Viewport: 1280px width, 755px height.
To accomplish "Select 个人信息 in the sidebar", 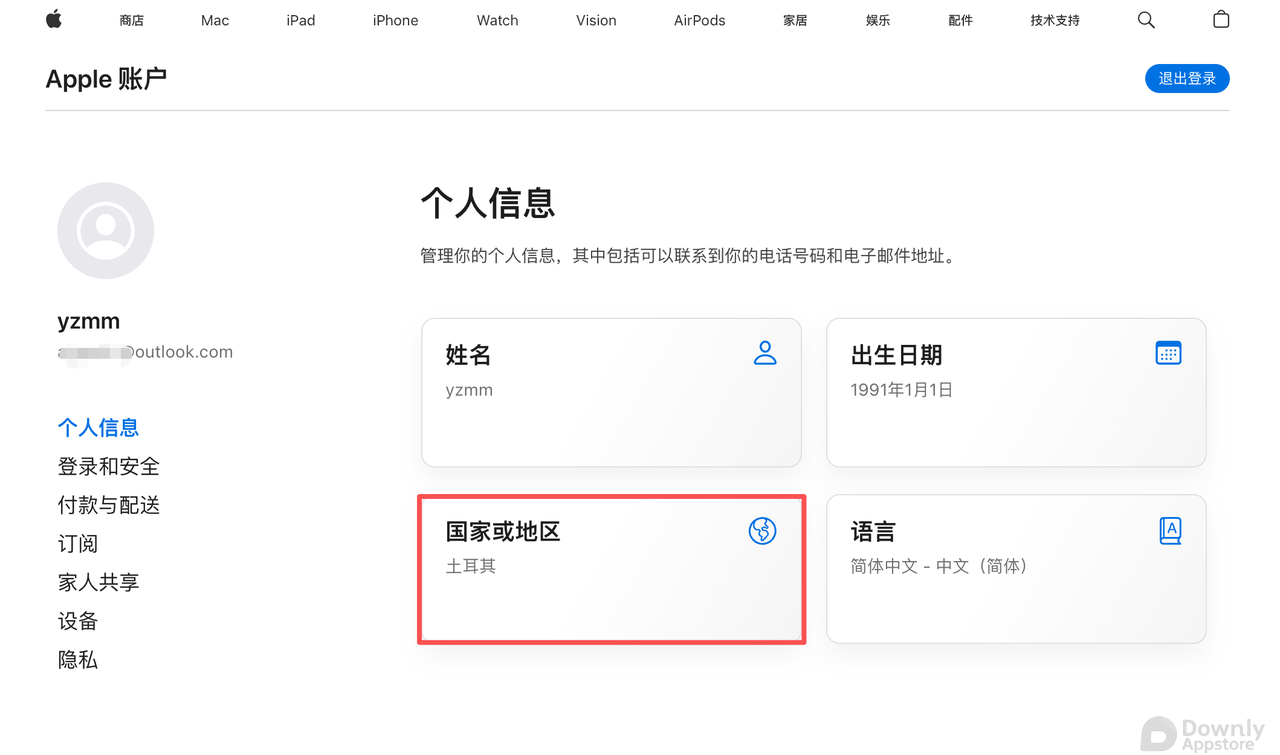I will click(x=98, y=428).
